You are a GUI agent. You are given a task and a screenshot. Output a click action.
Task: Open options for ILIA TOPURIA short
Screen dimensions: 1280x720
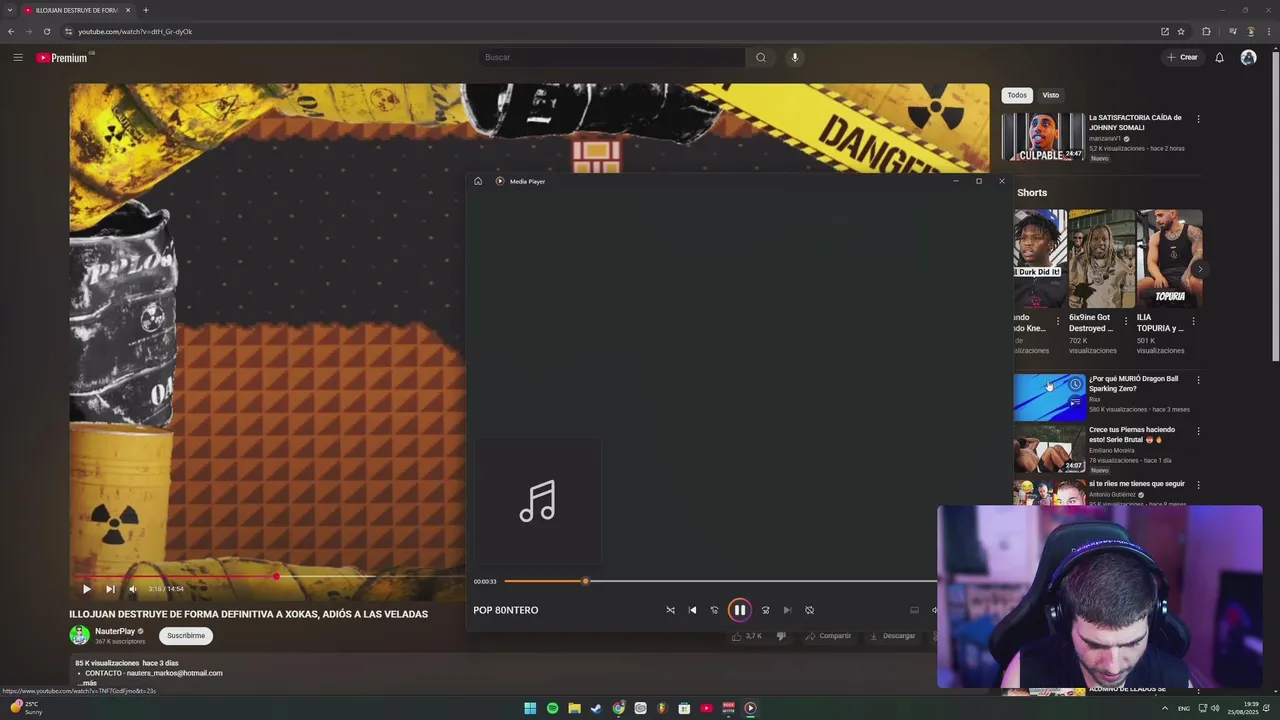[x=1193, y=322]
